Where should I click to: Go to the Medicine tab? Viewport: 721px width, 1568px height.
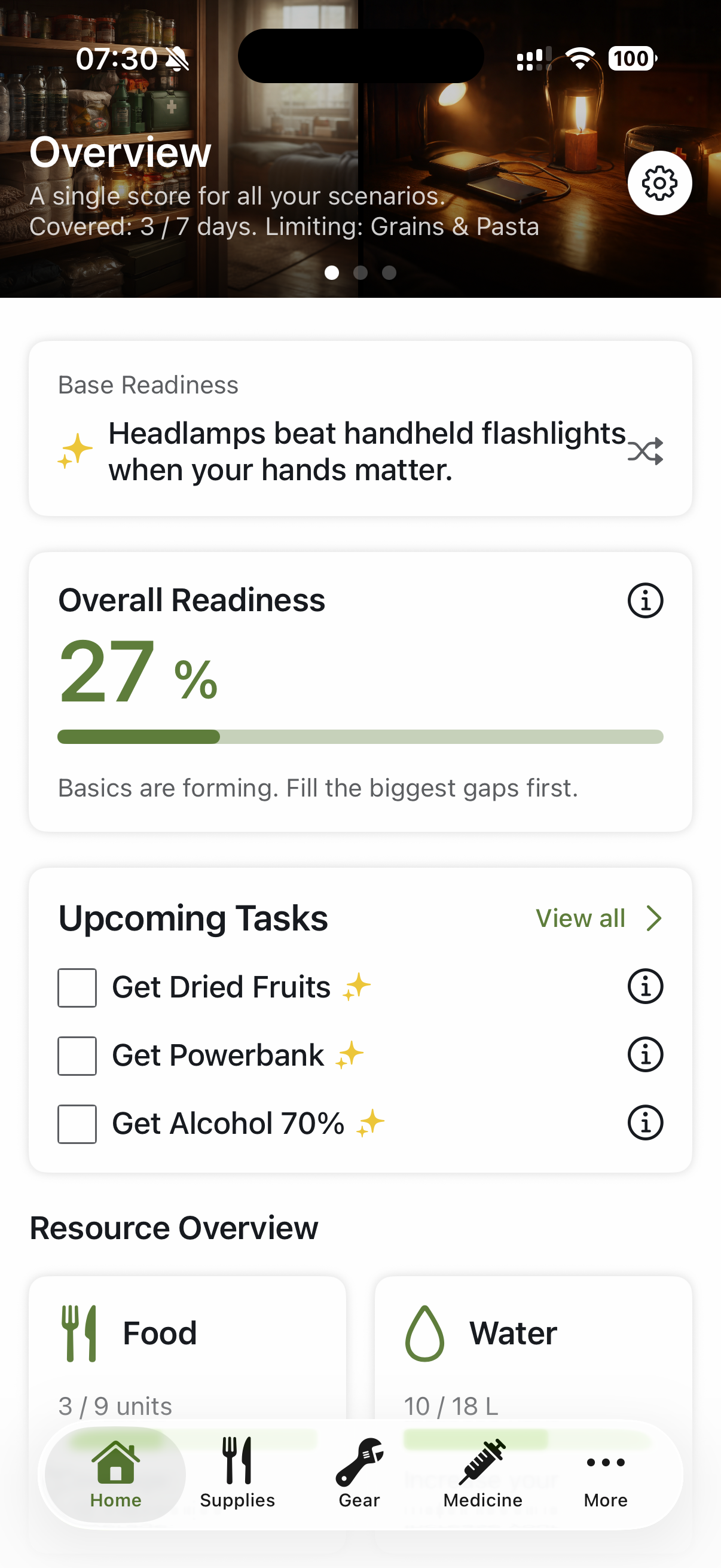pos(482,1474)
